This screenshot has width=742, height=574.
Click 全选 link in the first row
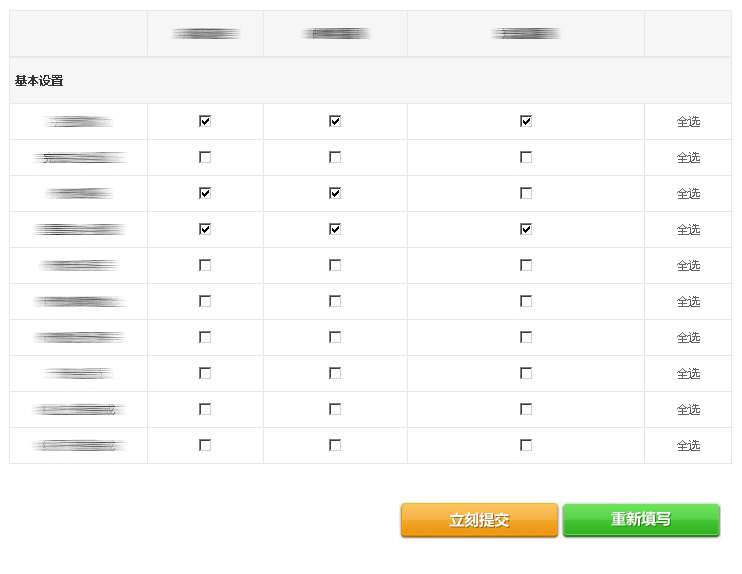pos(688,122)
